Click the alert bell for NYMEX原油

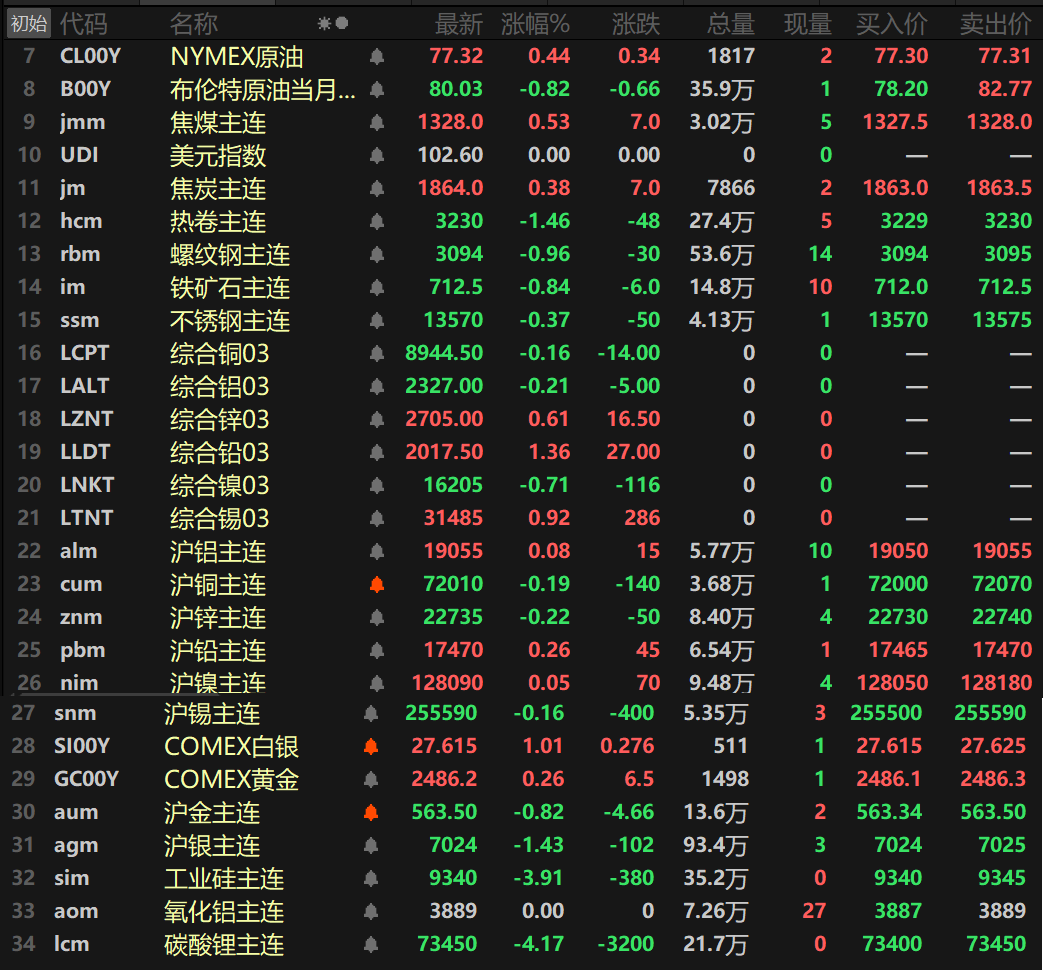click(375, 56)
